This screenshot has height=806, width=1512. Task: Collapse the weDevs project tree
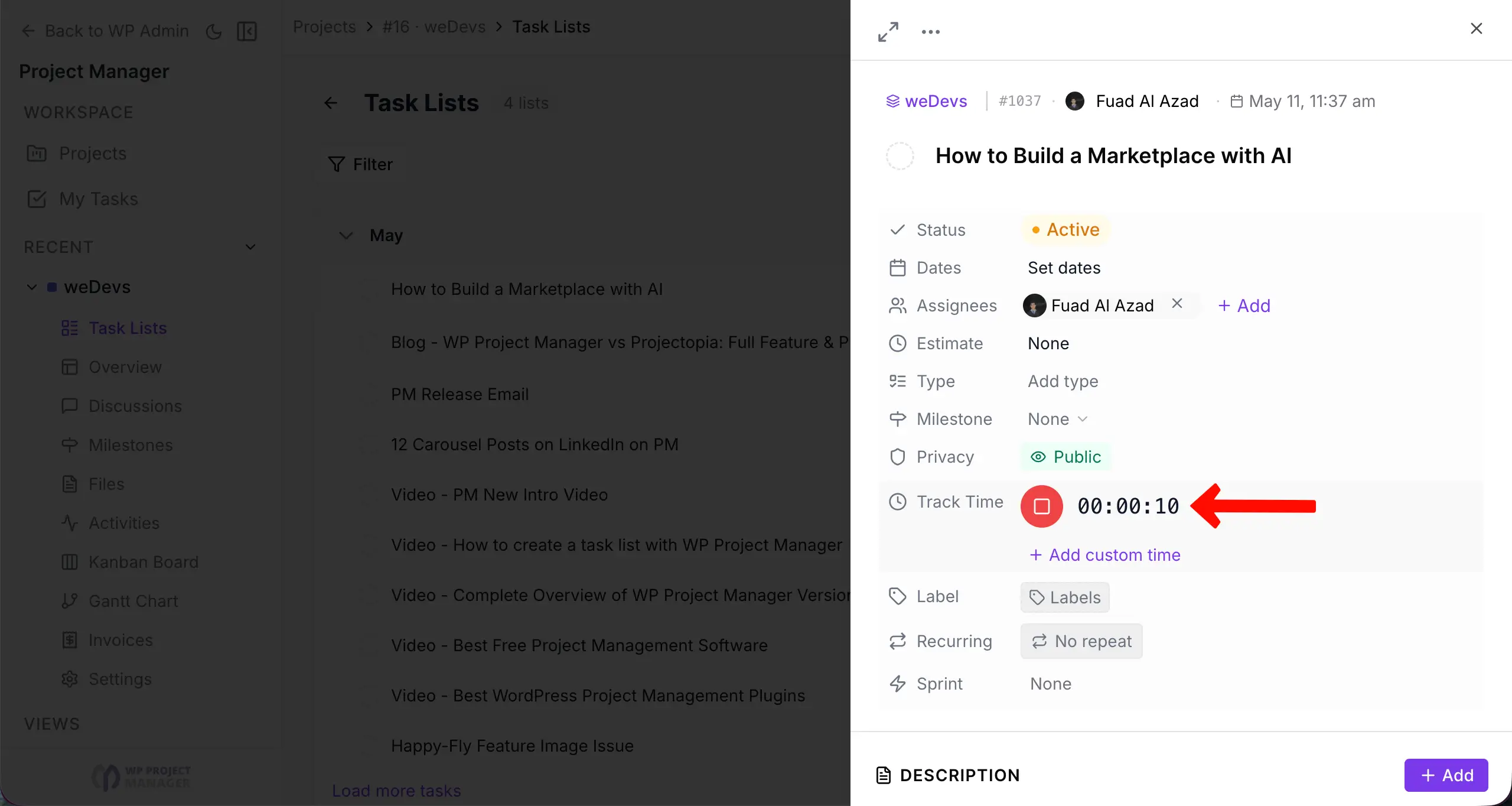point(32,287)
